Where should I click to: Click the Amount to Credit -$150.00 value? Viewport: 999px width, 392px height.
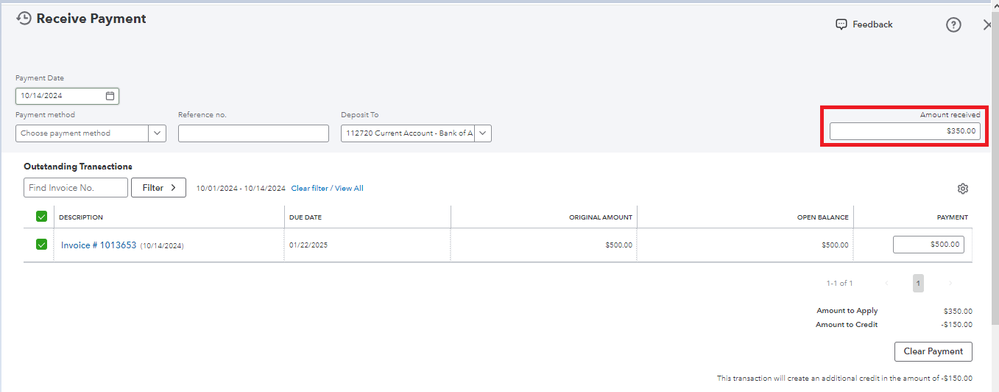click(956, 325)
